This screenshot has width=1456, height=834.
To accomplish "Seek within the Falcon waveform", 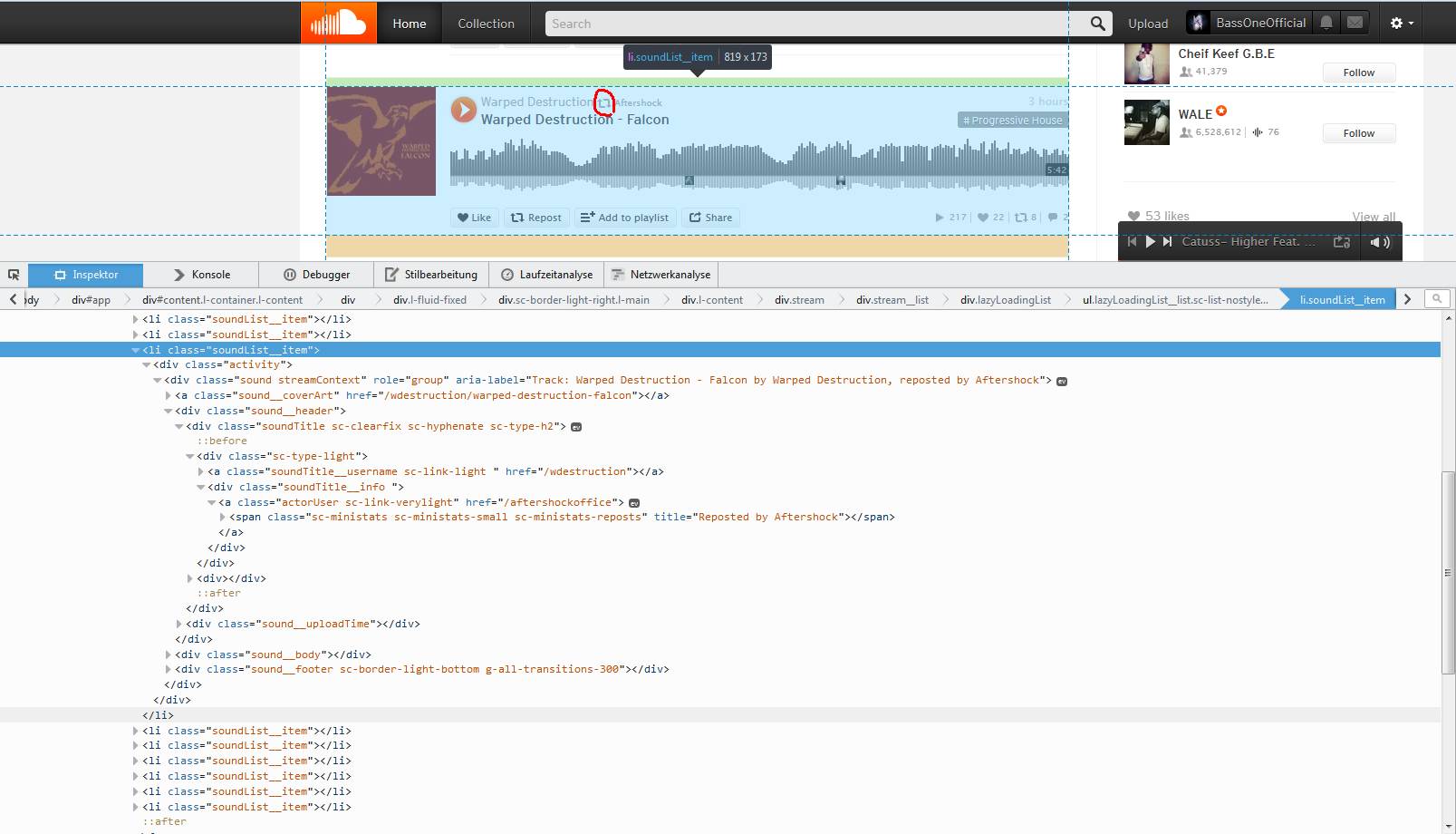I will 759,164.
